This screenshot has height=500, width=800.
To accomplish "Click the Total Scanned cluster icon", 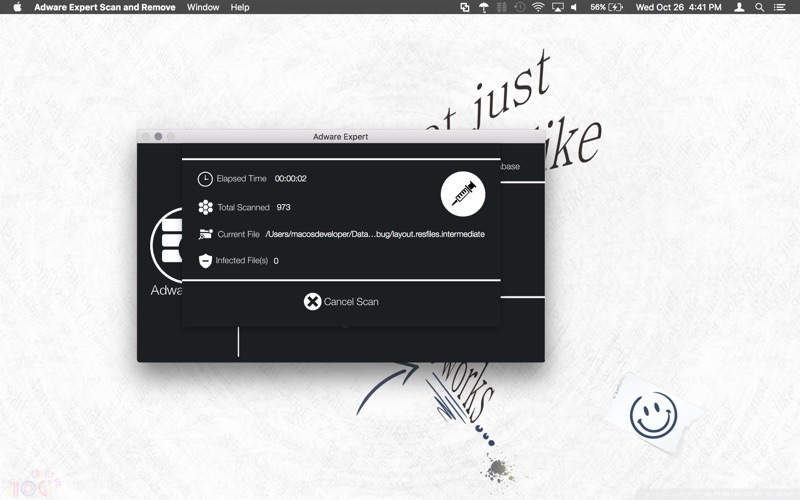I will point(206,207).
